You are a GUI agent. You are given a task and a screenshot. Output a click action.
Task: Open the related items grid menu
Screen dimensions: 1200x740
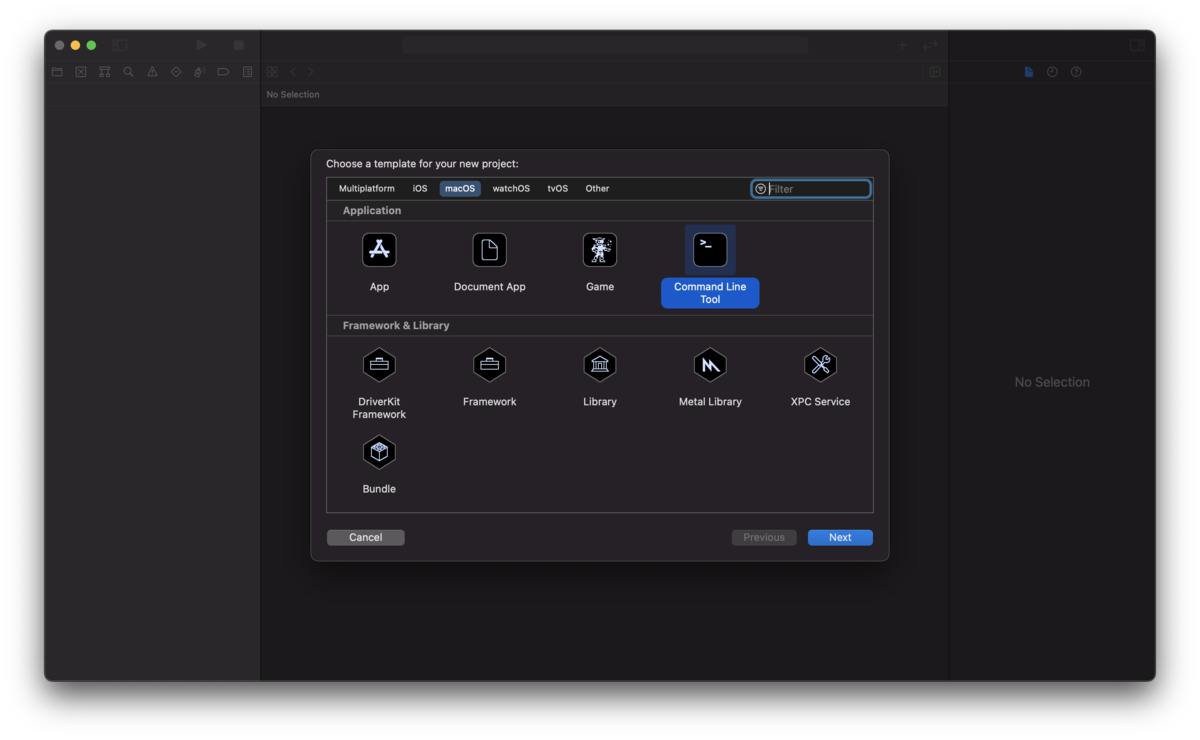click(272, 72)
